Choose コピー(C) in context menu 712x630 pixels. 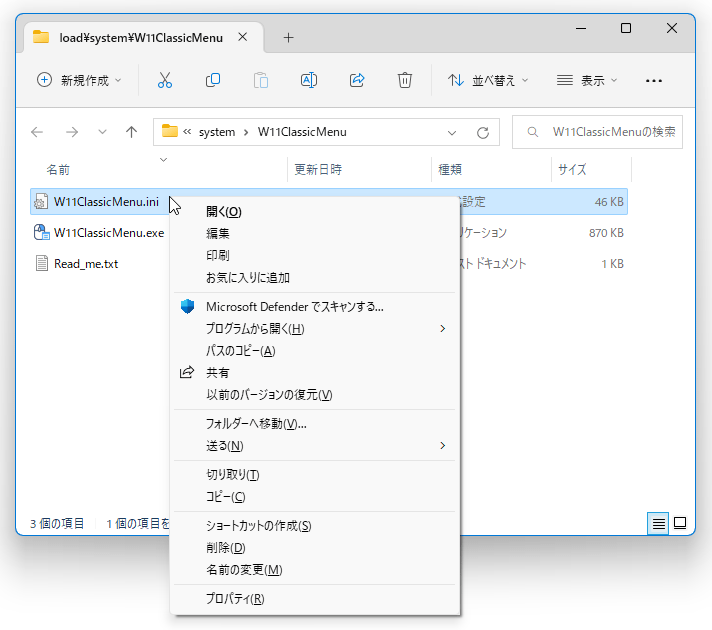314,497
